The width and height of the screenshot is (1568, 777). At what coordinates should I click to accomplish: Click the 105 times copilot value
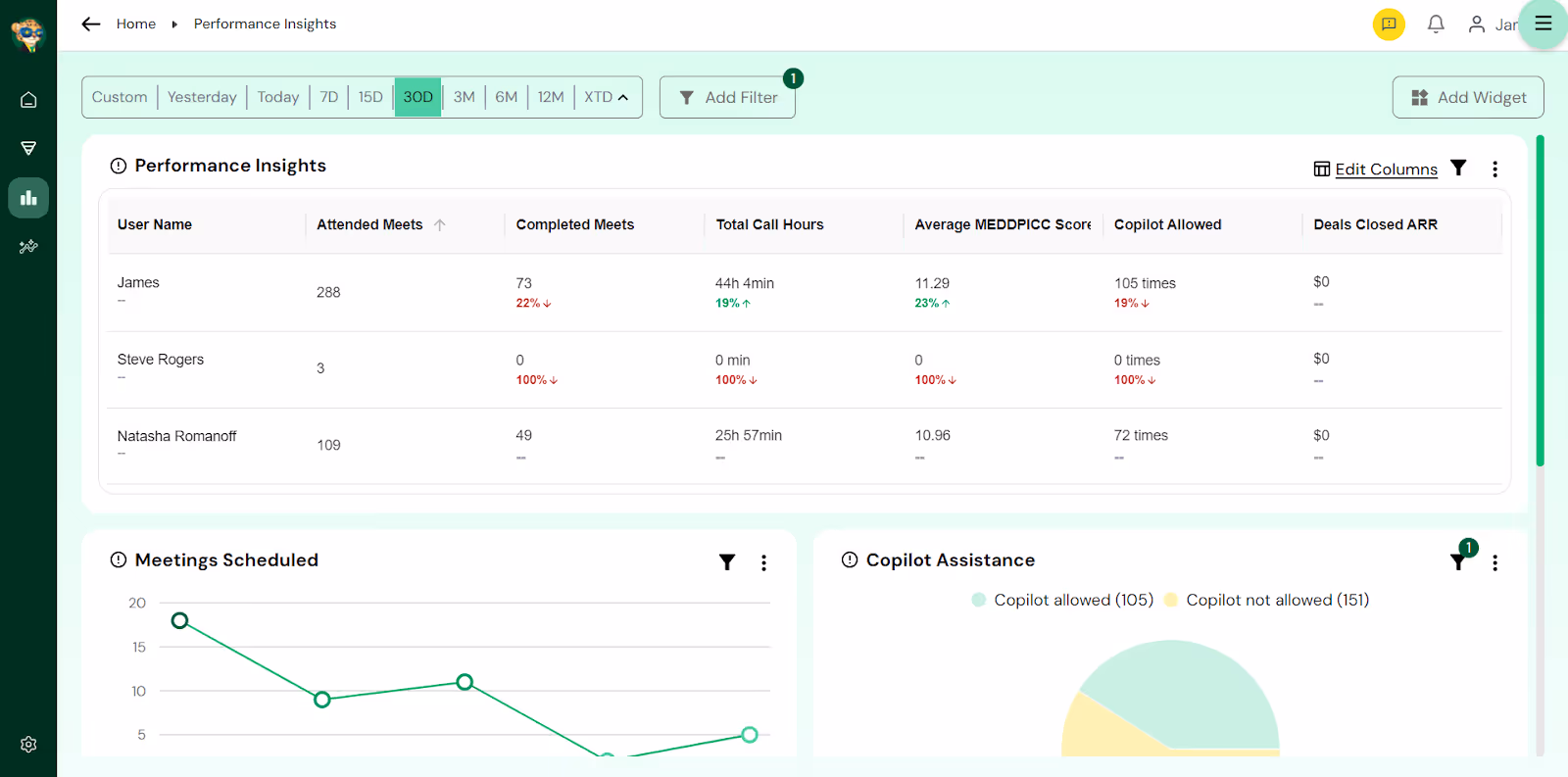coord(1145,283)
